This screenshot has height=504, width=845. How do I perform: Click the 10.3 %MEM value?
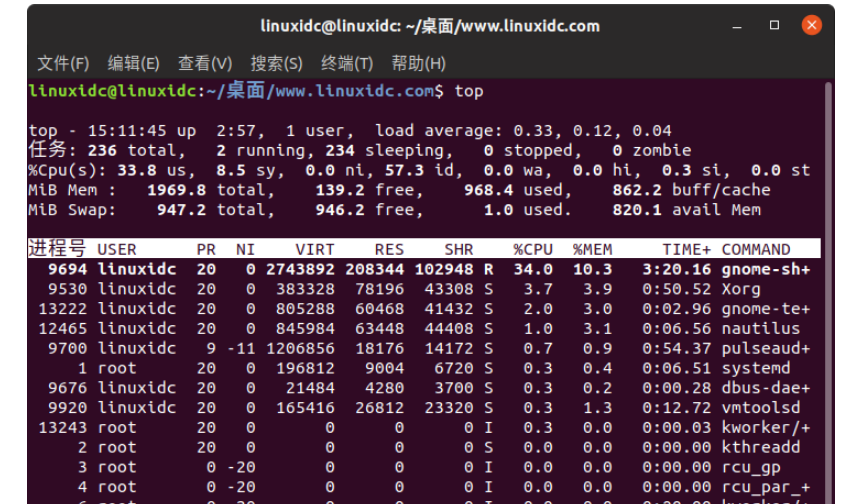(x=592, y=270)
